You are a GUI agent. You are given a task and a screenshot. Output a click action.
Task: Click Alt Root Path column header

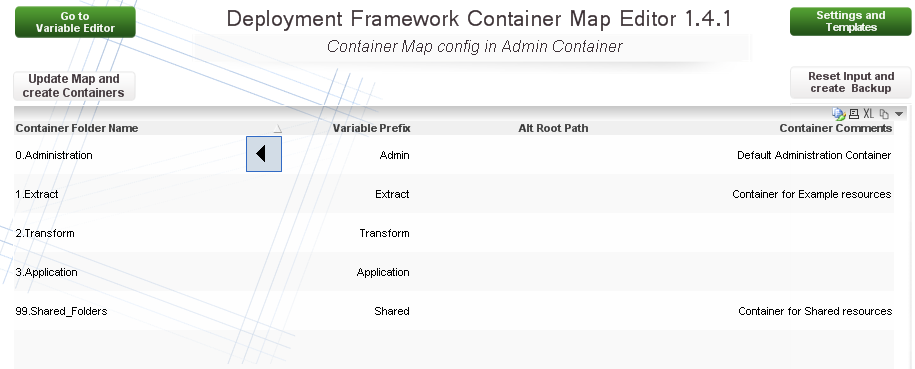coord(553,128)
